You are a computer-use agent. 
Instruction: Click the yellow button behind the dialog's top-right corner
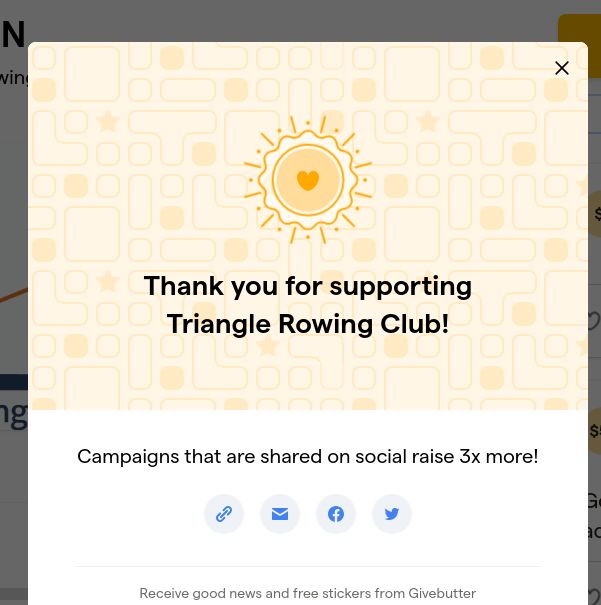pos(580,28)
